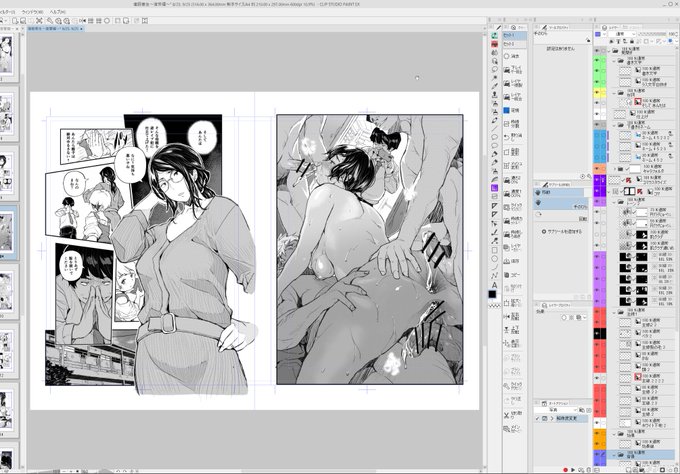Click the scissors cut command in Quick Access
680x474 pixels.
click(506, 415)
